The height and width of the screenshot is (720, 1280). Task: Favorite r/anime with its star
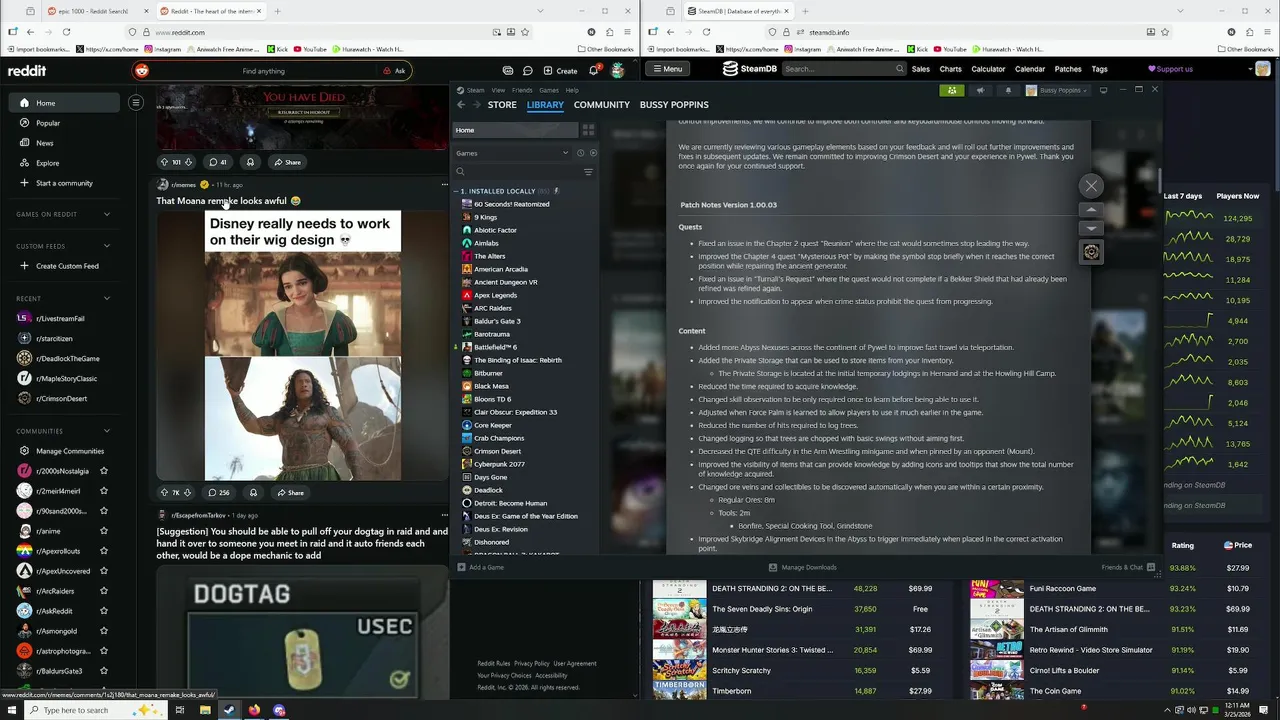[x=104, y=531]
